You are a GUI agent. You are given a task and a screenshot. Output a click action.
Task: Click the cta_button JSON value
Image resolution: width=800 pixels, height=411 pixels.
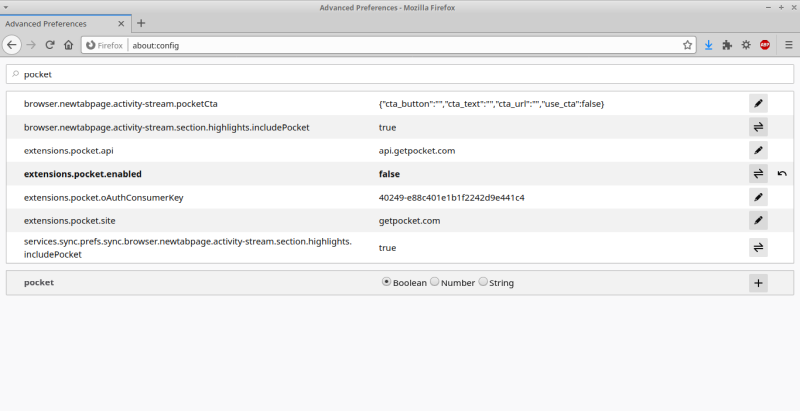click(x=491, y=104)
